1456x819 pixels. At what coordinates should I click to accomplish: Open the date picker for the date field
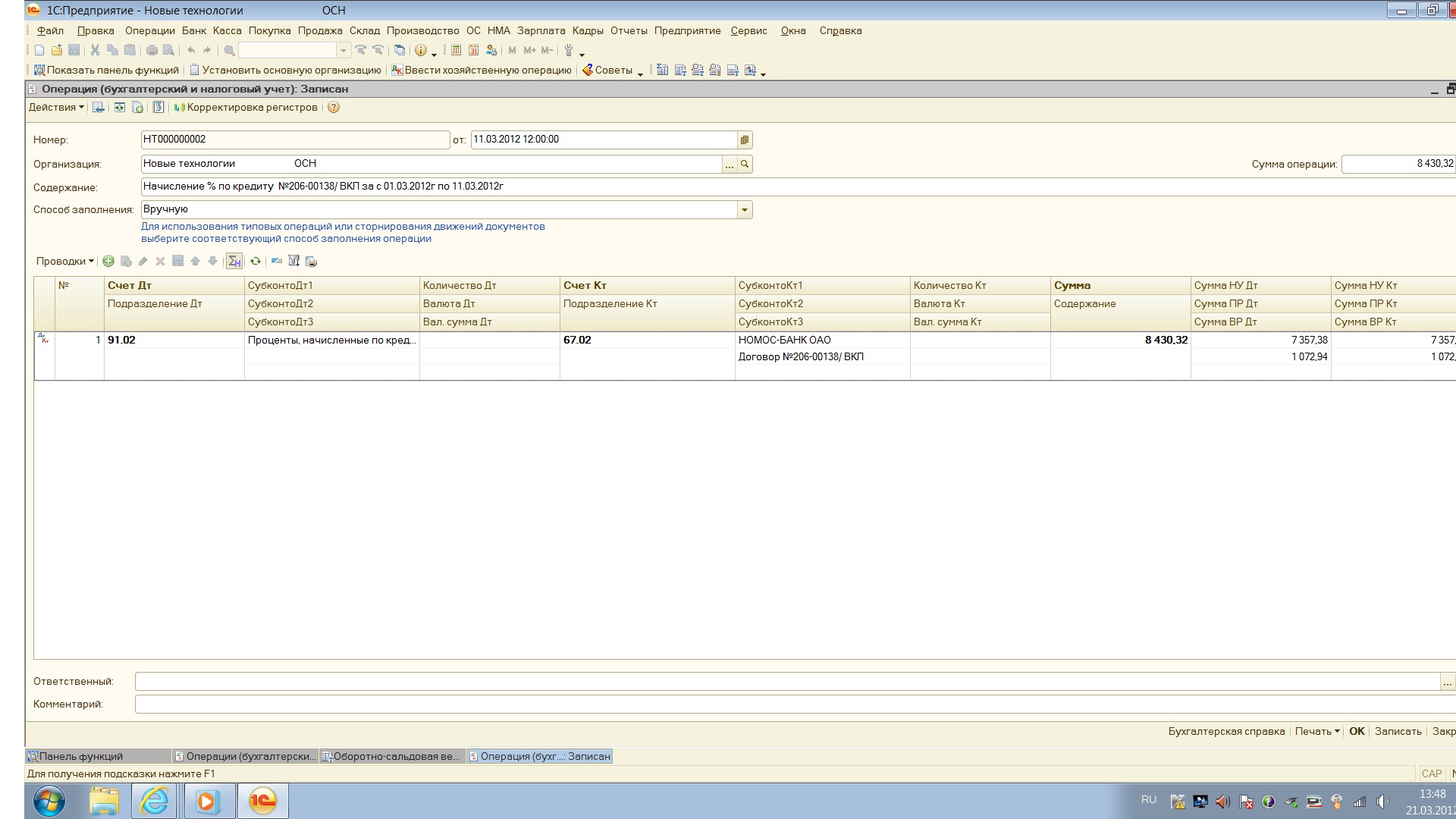(x=745, y=140)
